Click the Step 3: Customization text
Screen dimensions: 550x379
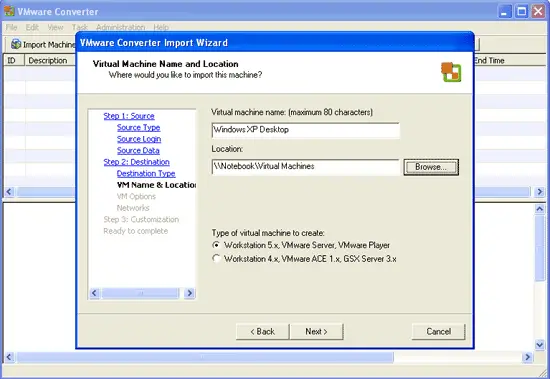141,220
